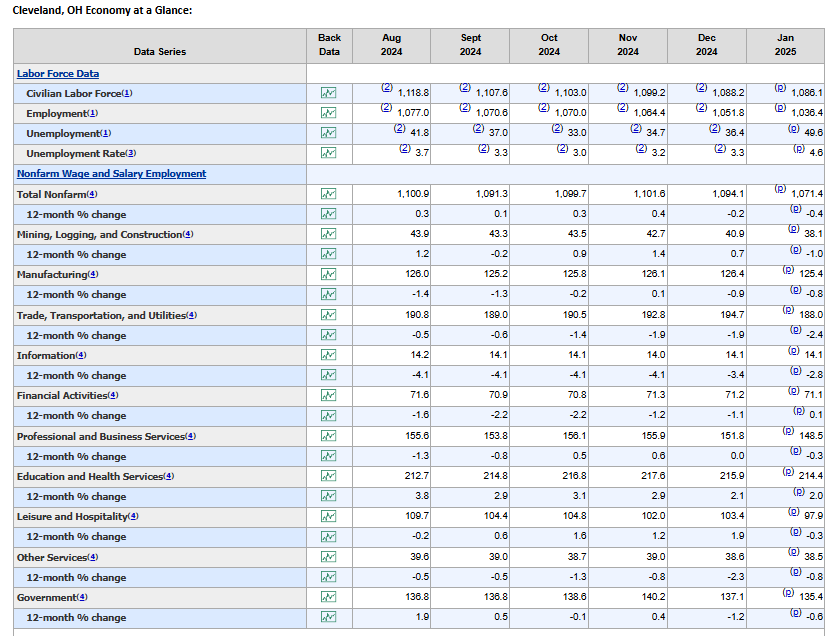Click the (2) footnote on Aug 2024 Employment value
Screen dimensions: 837x636
[x=386, y=108]
